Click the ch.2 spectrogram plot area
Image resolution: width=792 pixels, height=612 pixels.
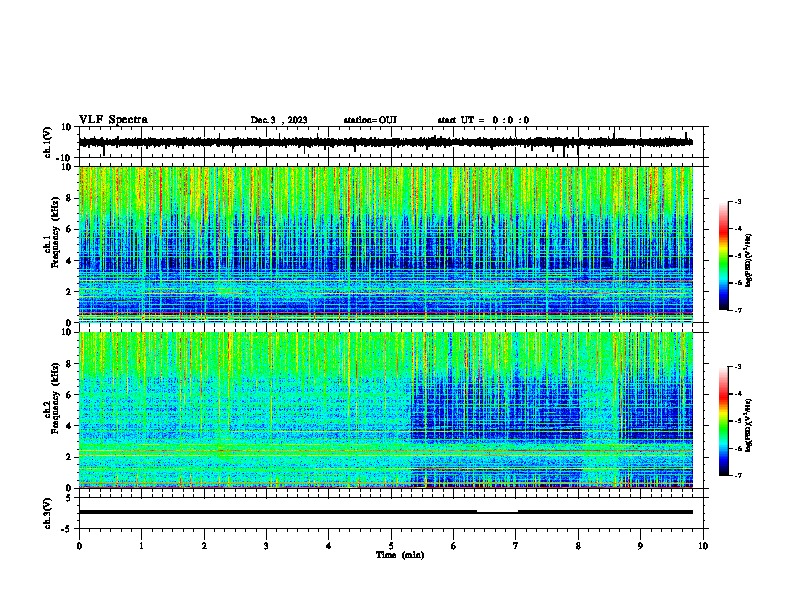click(386, 410)
